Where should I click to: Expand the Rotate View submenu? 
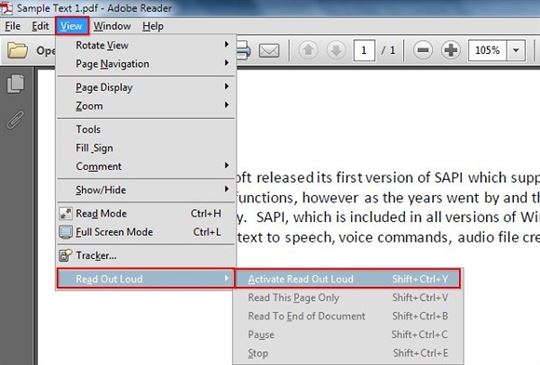[146, 45]
